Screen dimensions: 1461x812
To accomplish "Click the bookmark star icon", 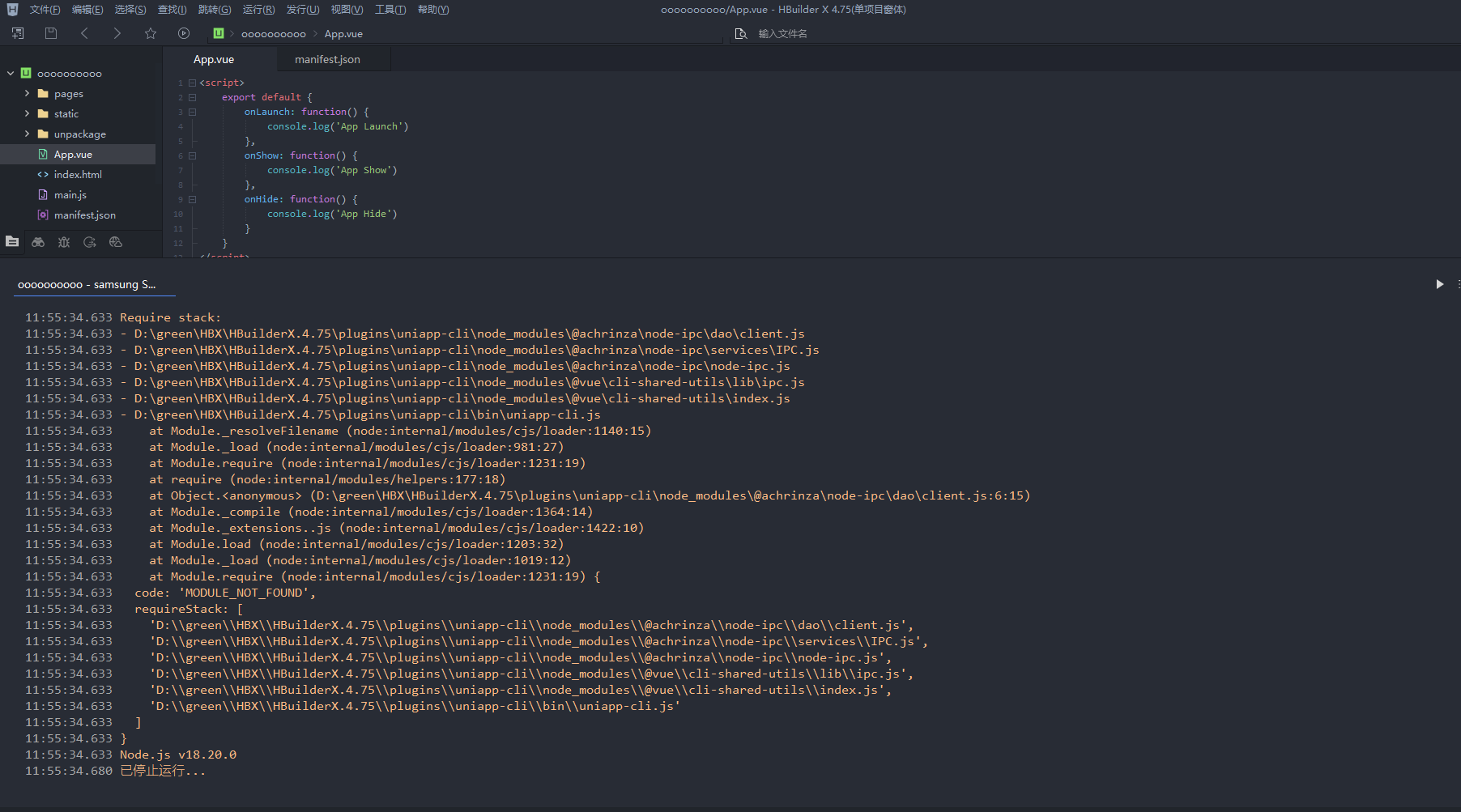I will pyautogui.click(x=151, y=33).
